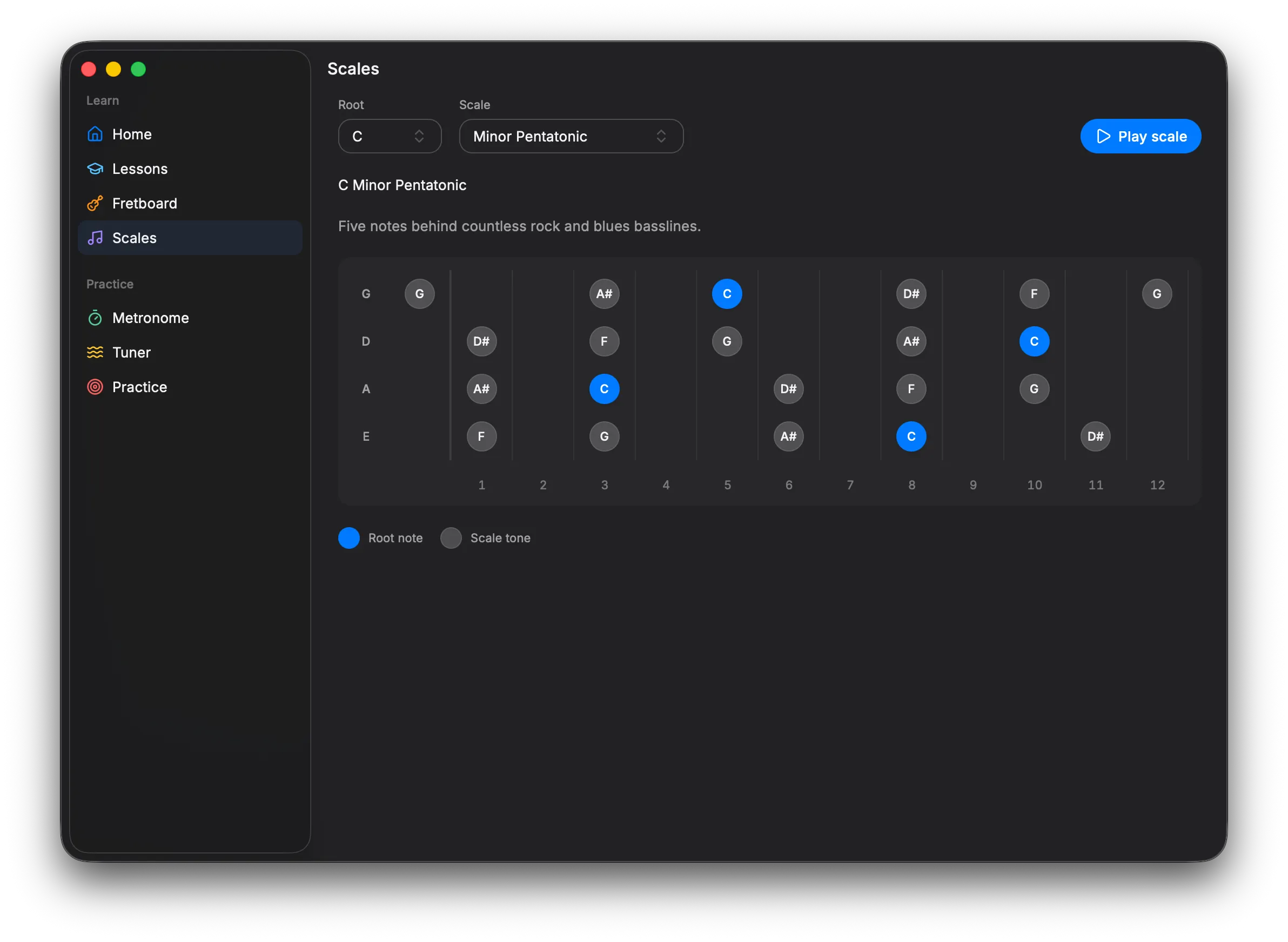Click root C at fret 5 on G string

point(727,294)
